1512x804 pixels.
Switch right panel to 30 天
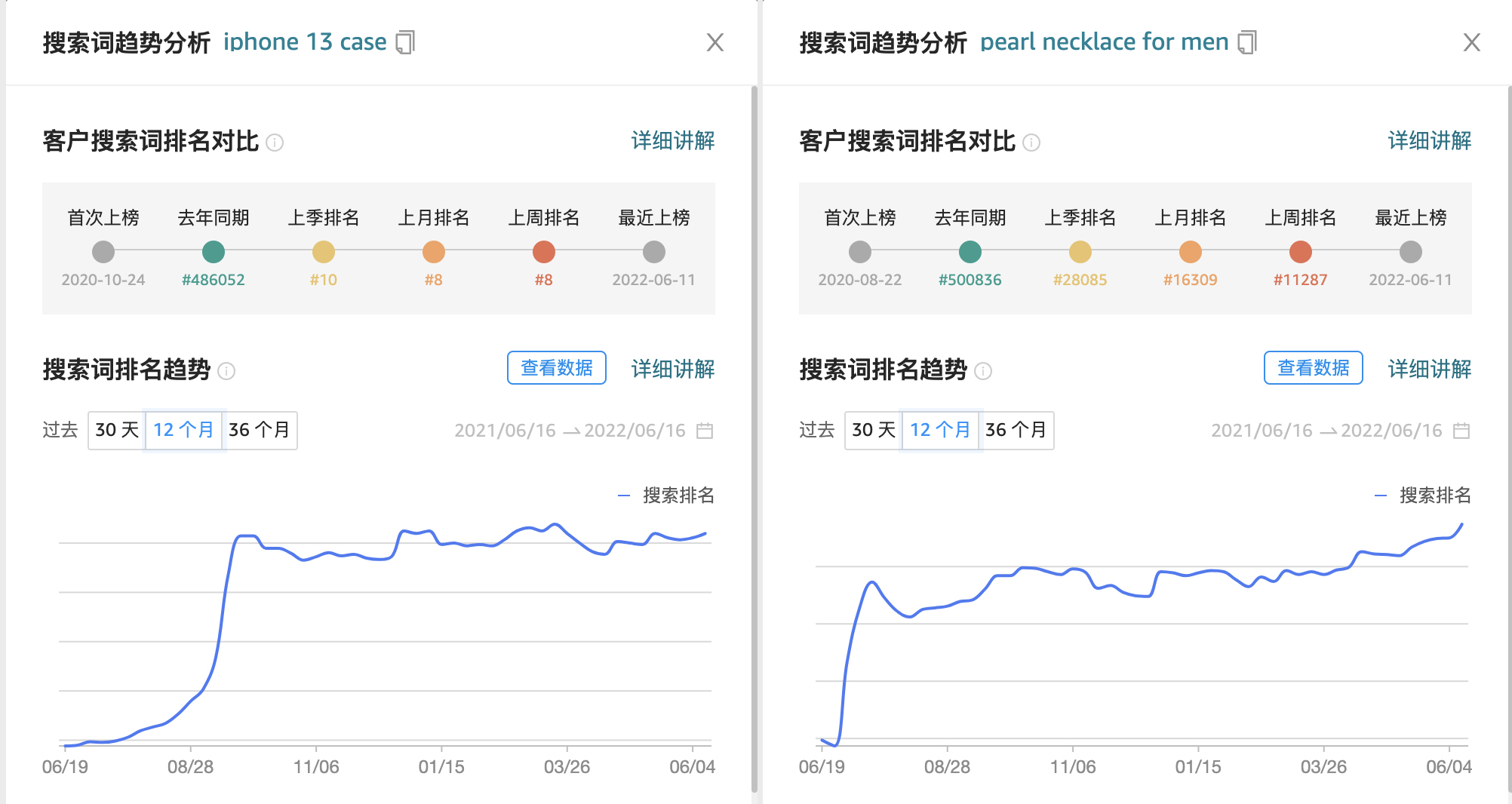pos(874,430)
